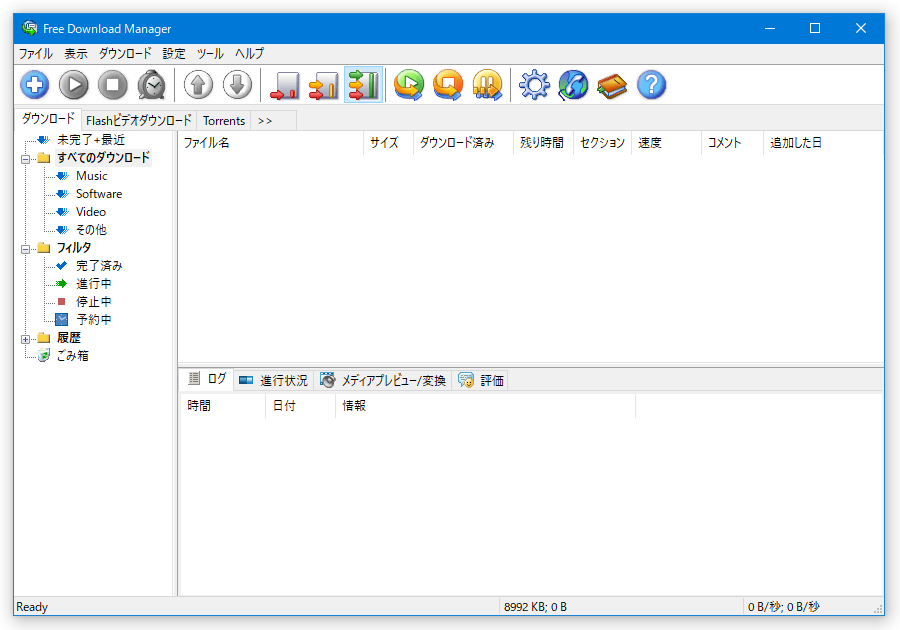This screenshot has height=630, width=900.
Task: Open help with the question mark icon
Action: coord(651,85)
